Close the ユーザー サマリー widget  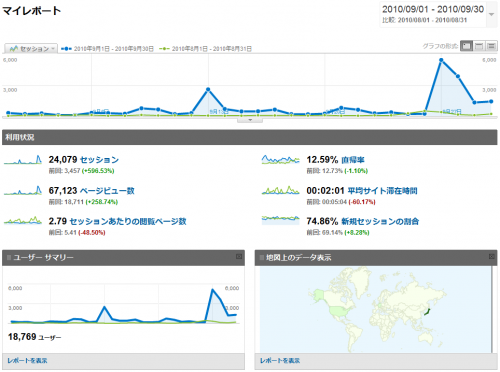tap(239, 256)
